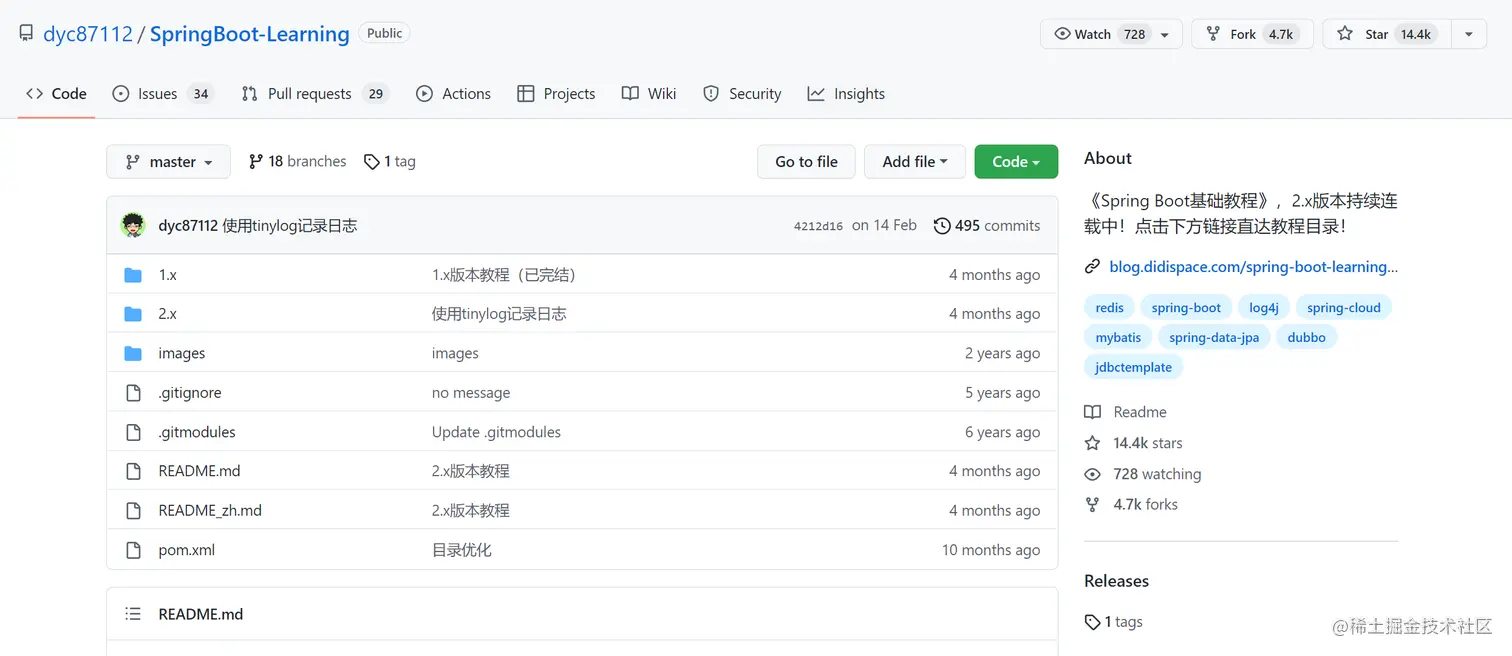Open the 目录优化 commit message
1512x656 pixels.
(461, 550)
